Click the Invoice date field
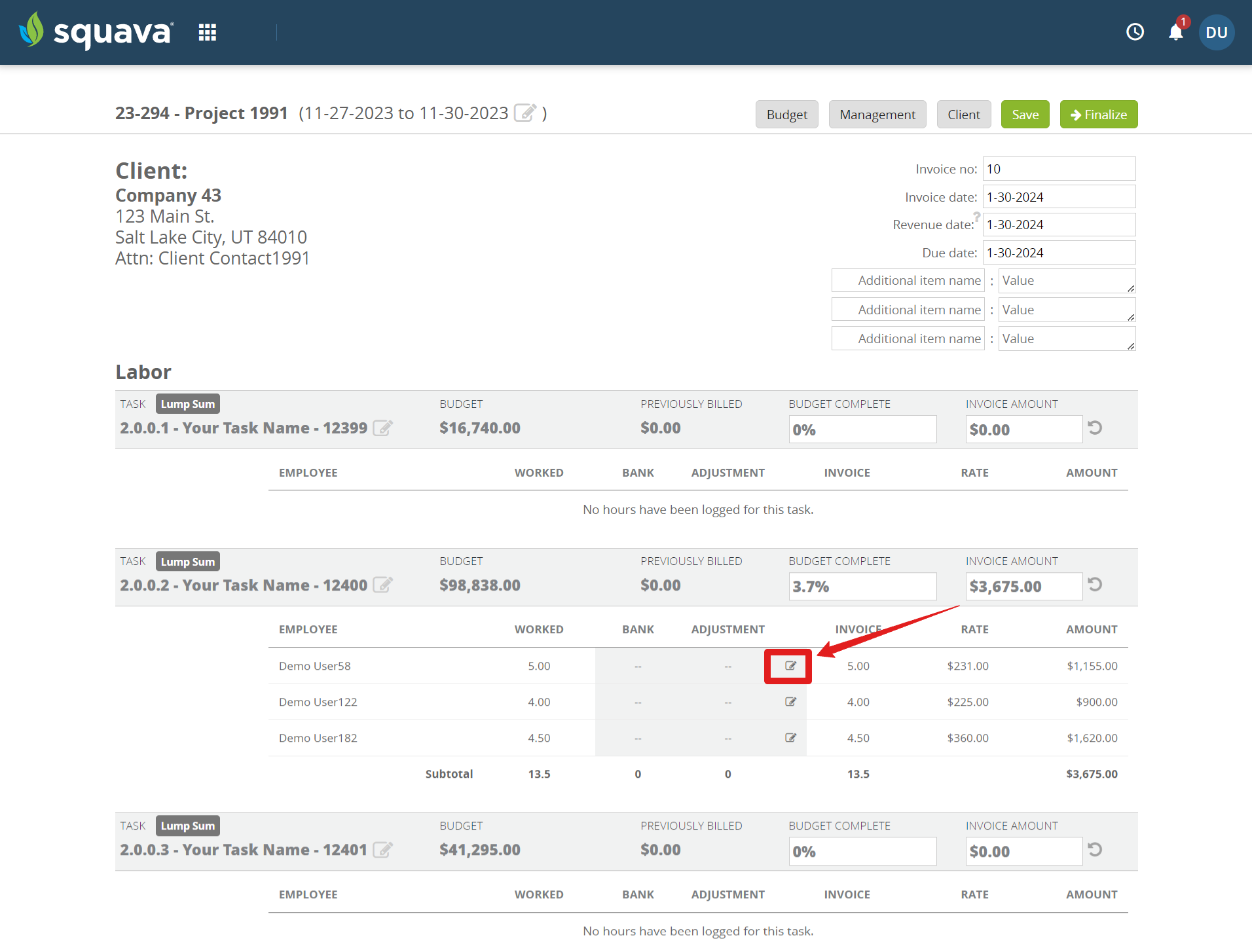Screen dimensions: 1252x952 click(x=1059, y=197)
